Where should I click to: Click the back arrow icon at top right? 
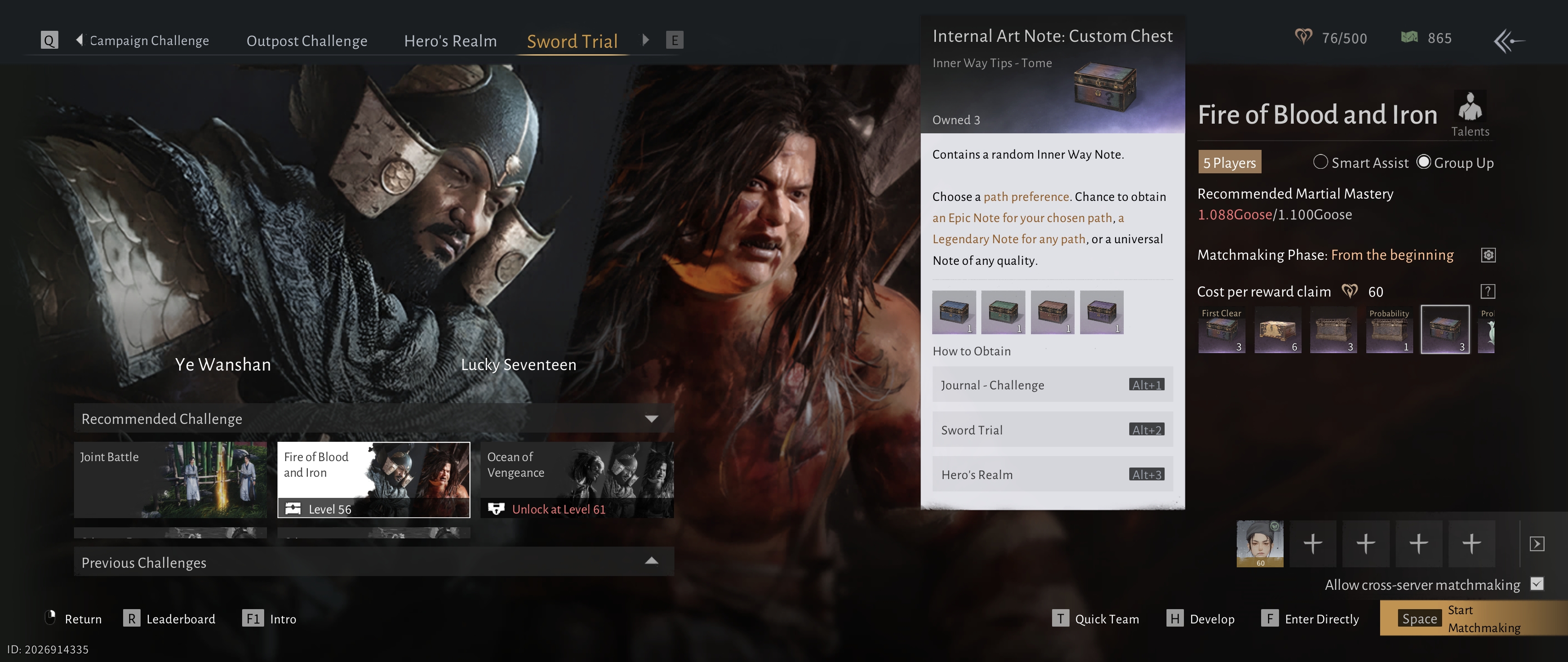click(x=1508, y=41)
